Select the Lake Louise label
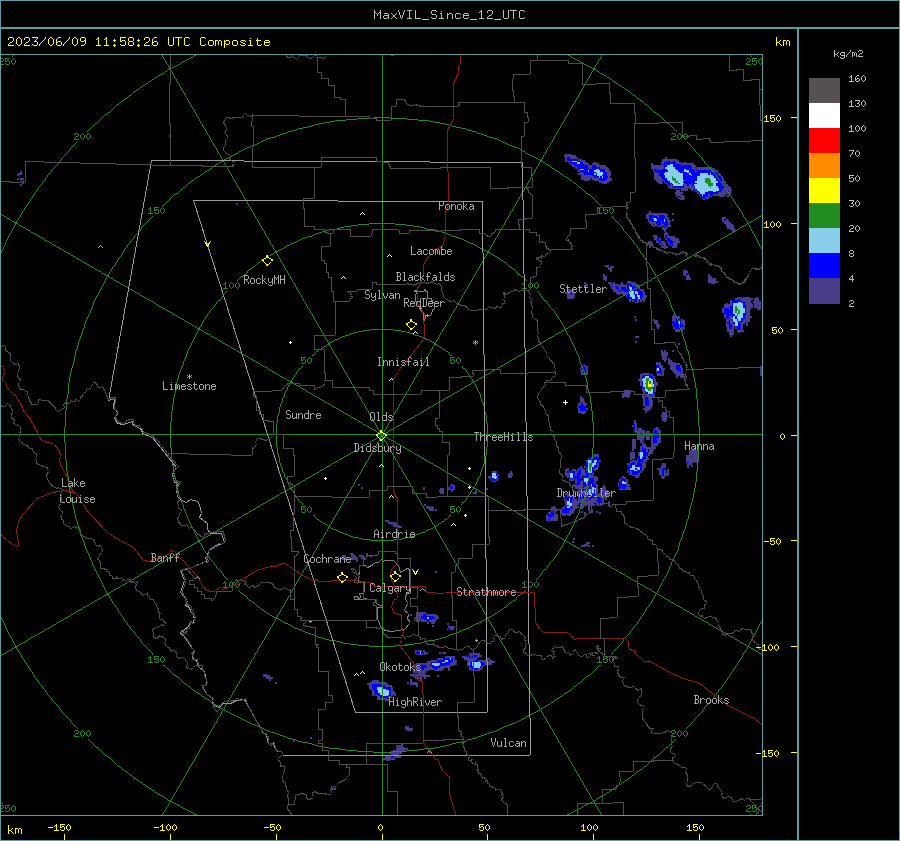This screenshot has height=841, width=900. pyautogui.click(x=77, y=491)
